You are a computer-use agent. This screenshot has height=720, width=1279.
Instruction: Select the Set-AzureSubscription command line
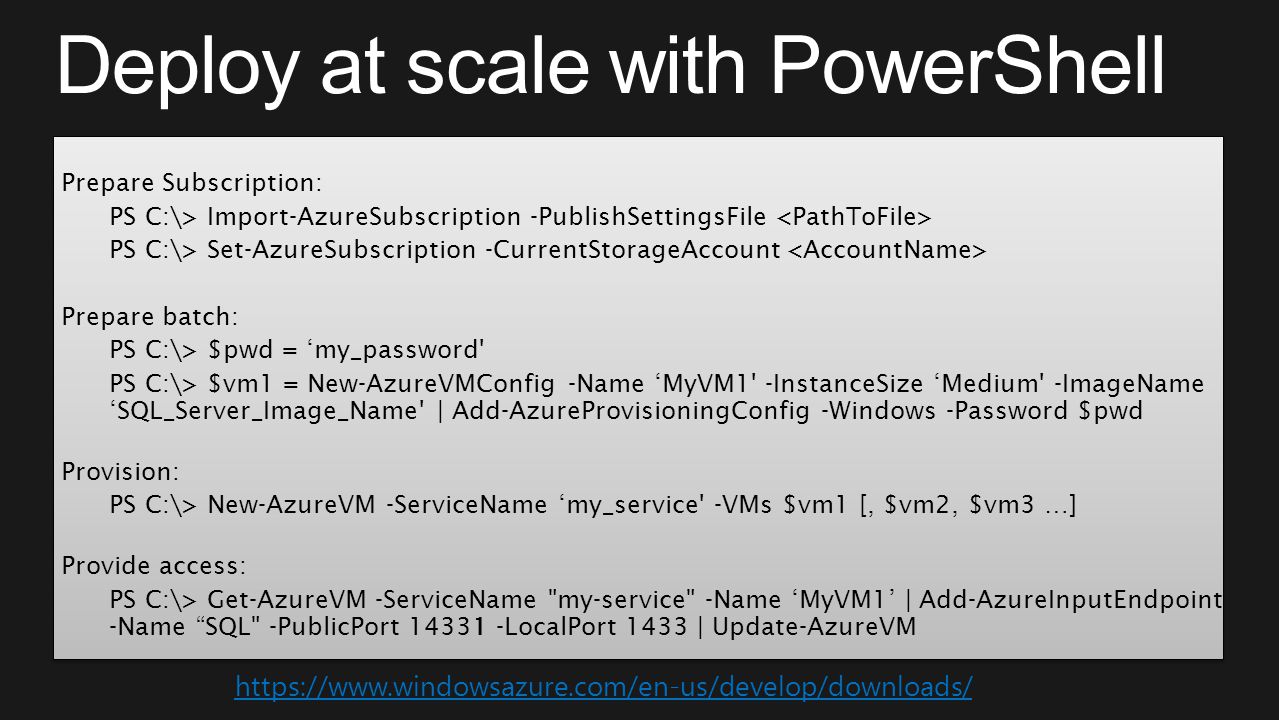[x=548, y=250]
